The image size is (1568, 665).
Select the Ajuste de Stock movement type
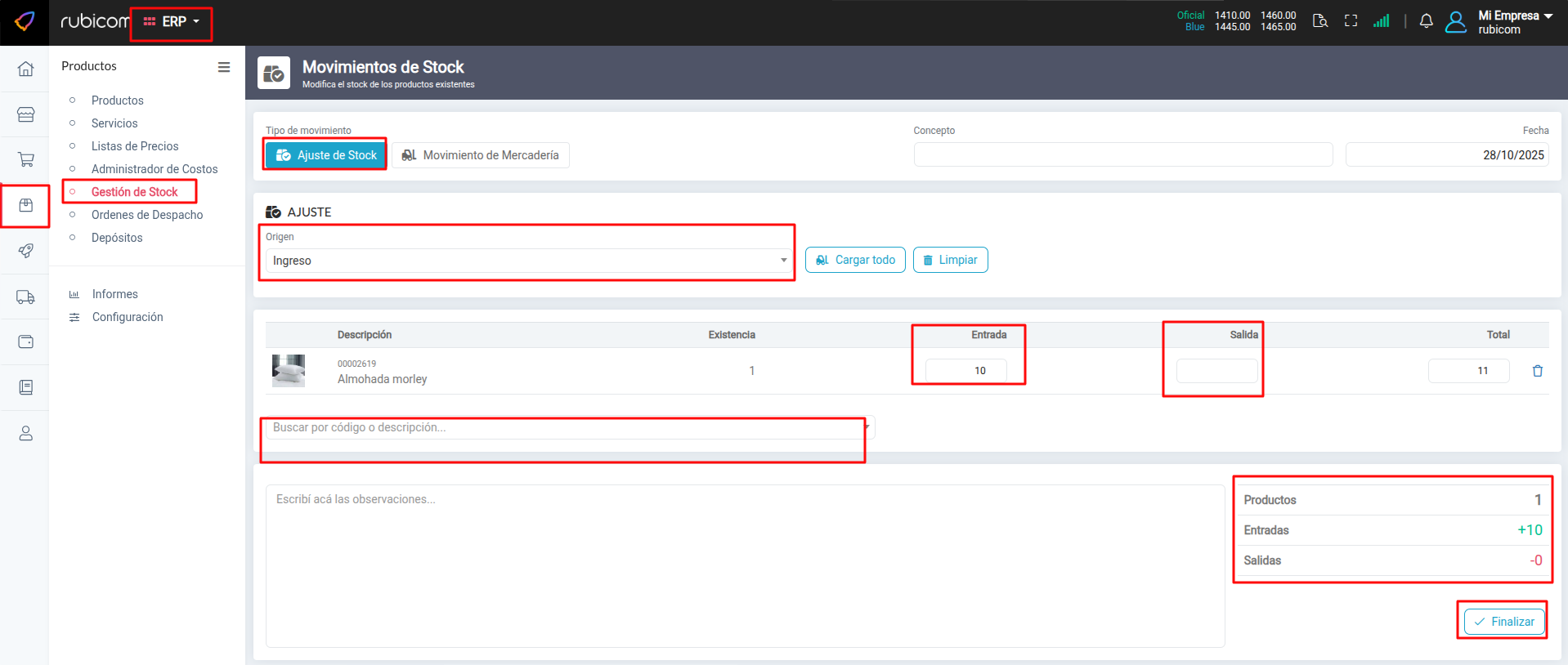point(326,155)
